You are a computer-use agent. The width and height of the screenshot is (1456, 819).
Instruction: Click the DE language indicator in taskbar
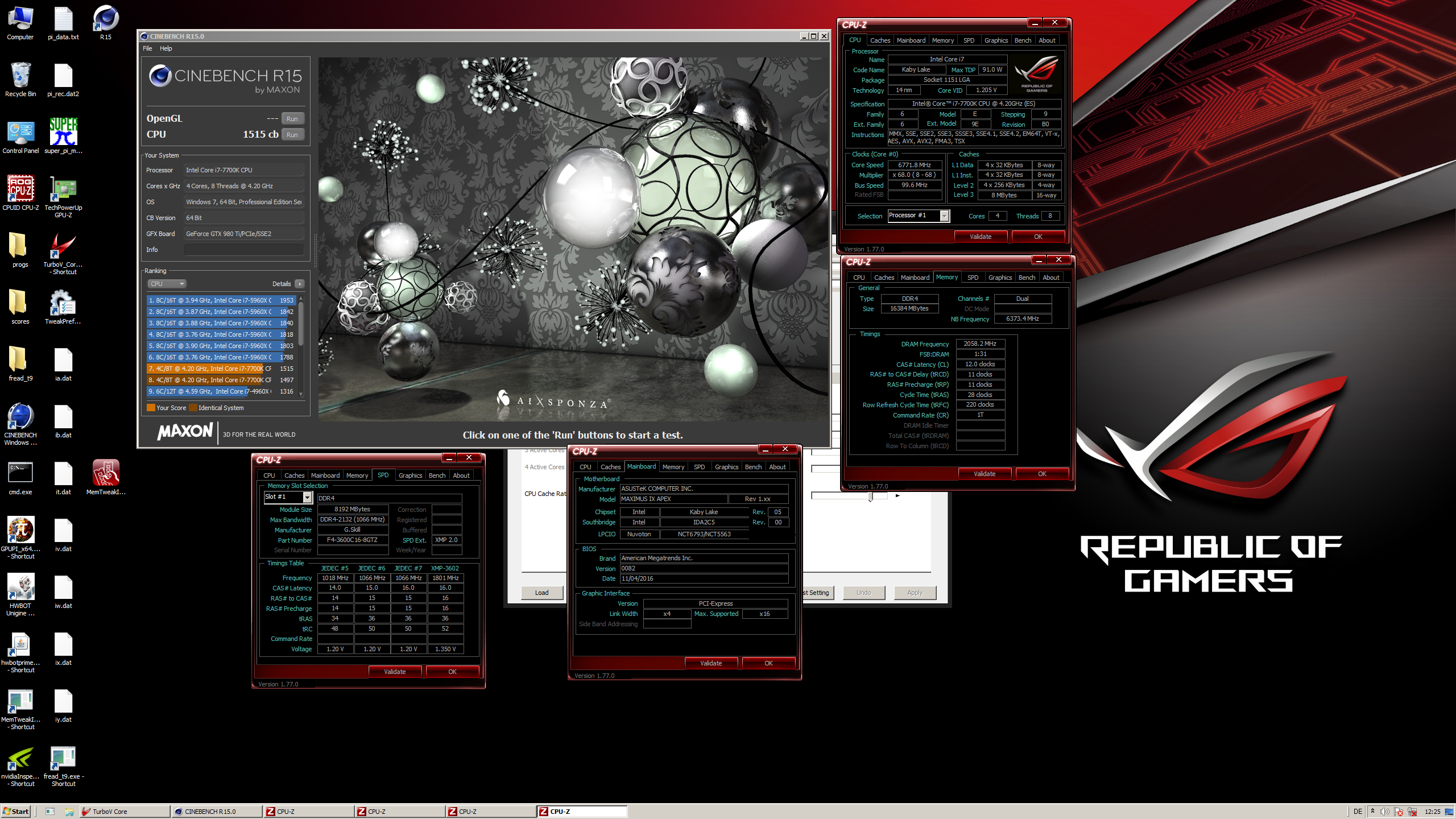click(x=1358, y=812)
